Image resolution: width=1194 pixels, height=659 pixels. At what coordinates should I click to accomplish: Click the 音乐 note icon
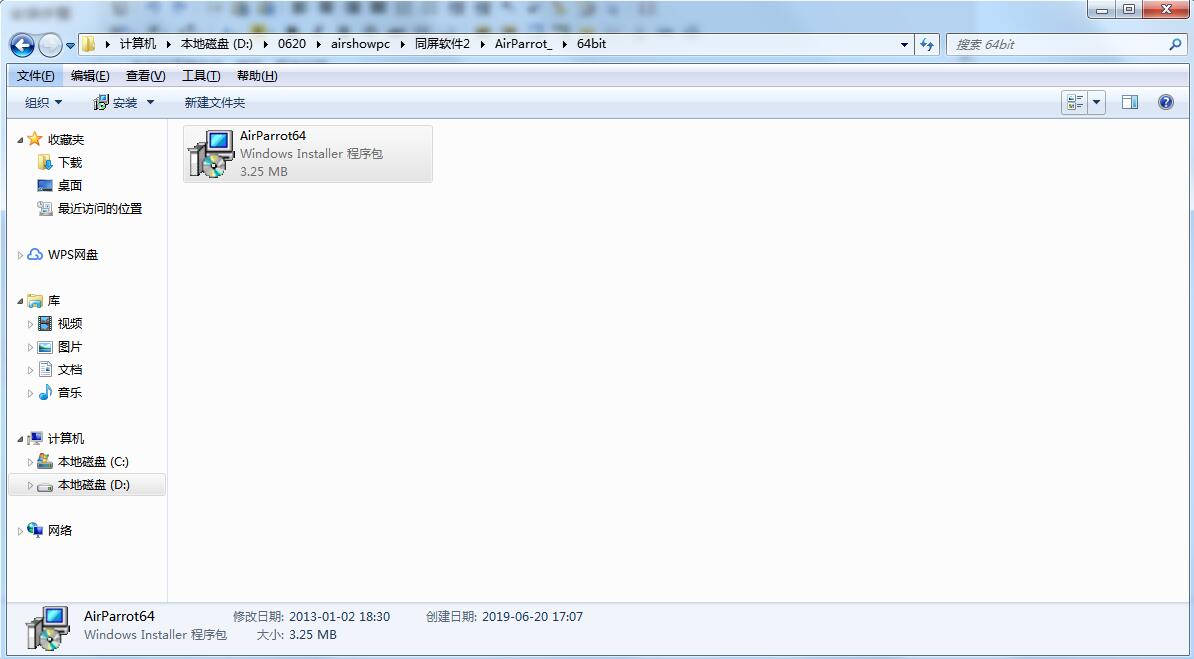(45, 392)
